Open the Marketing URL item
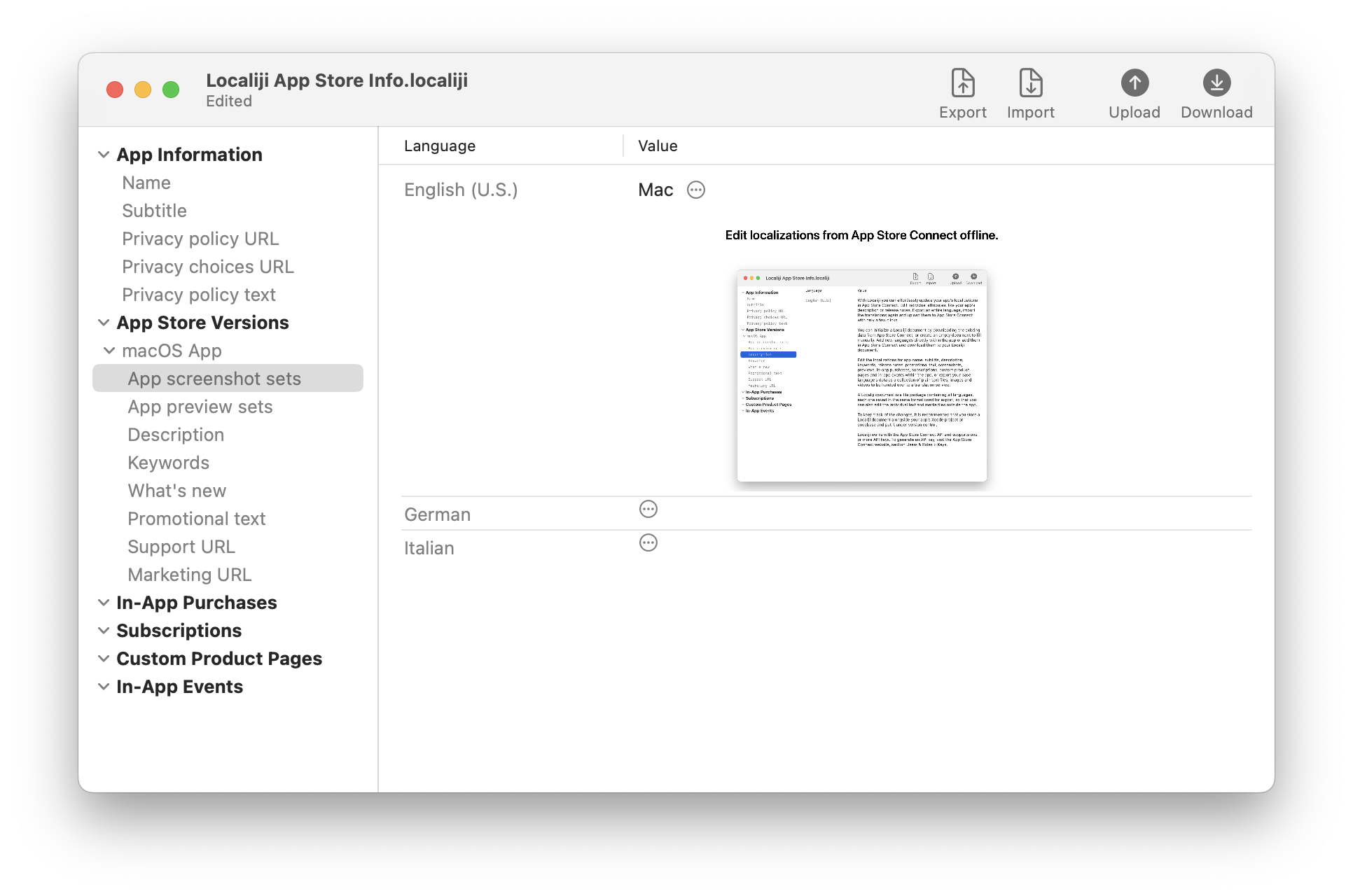This screenshot has width=1353, height=896. pos(190,575)
